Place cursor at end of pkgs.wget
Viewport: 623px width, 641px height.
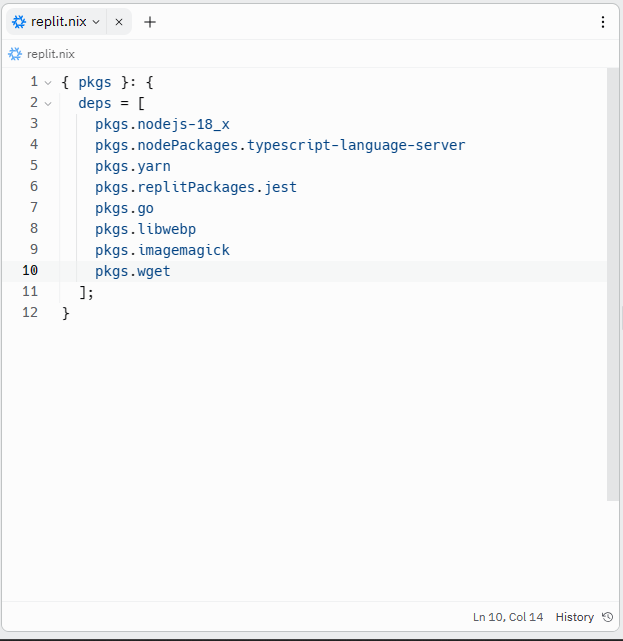click(x=171, y=270)
